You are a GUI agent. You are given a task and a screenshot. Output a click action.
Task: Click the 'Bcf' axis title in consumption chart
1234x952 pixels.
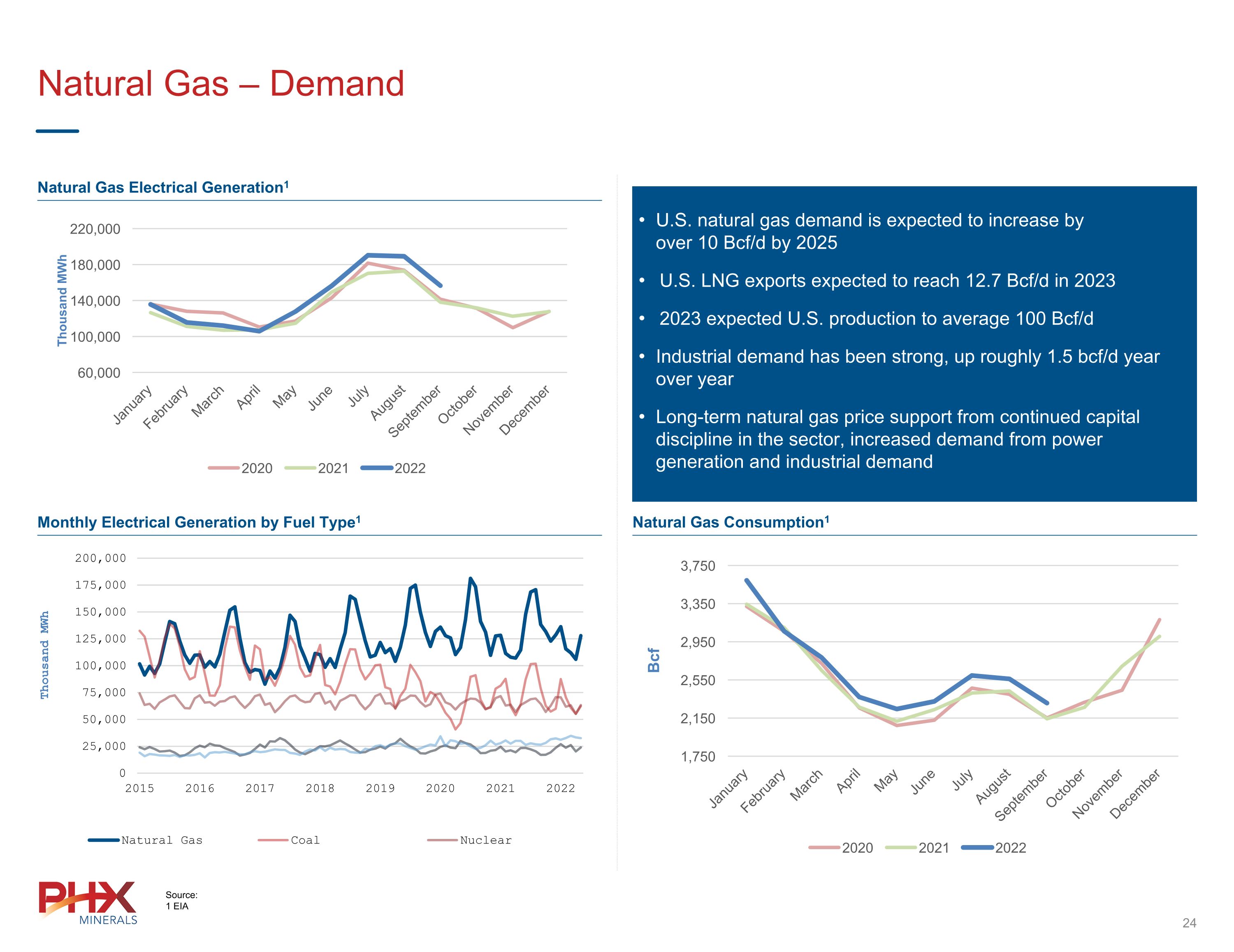[x=654, y=660]
